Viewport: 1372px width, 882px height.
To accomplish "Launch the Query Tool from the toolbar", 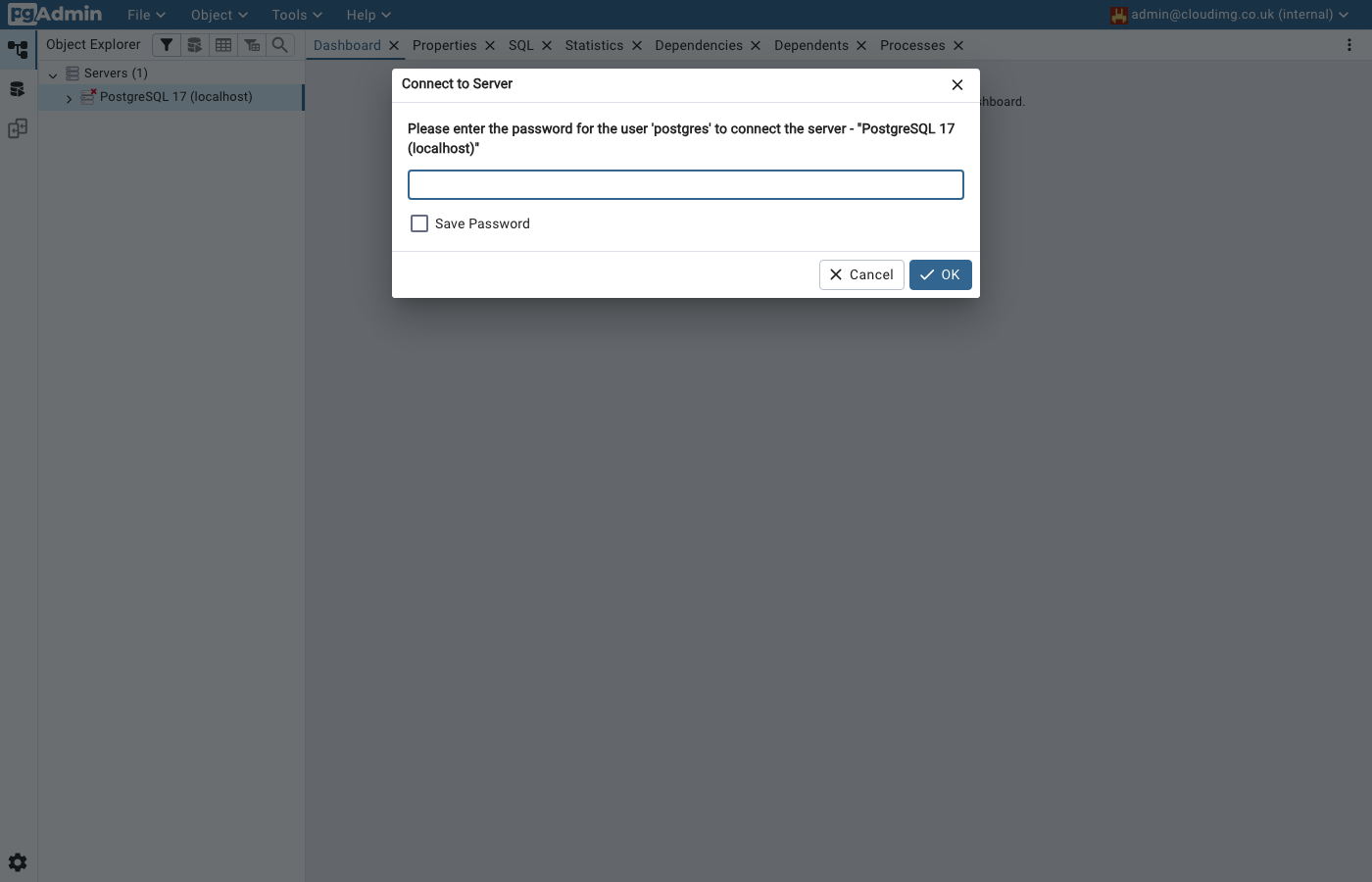I will point(194,44).
